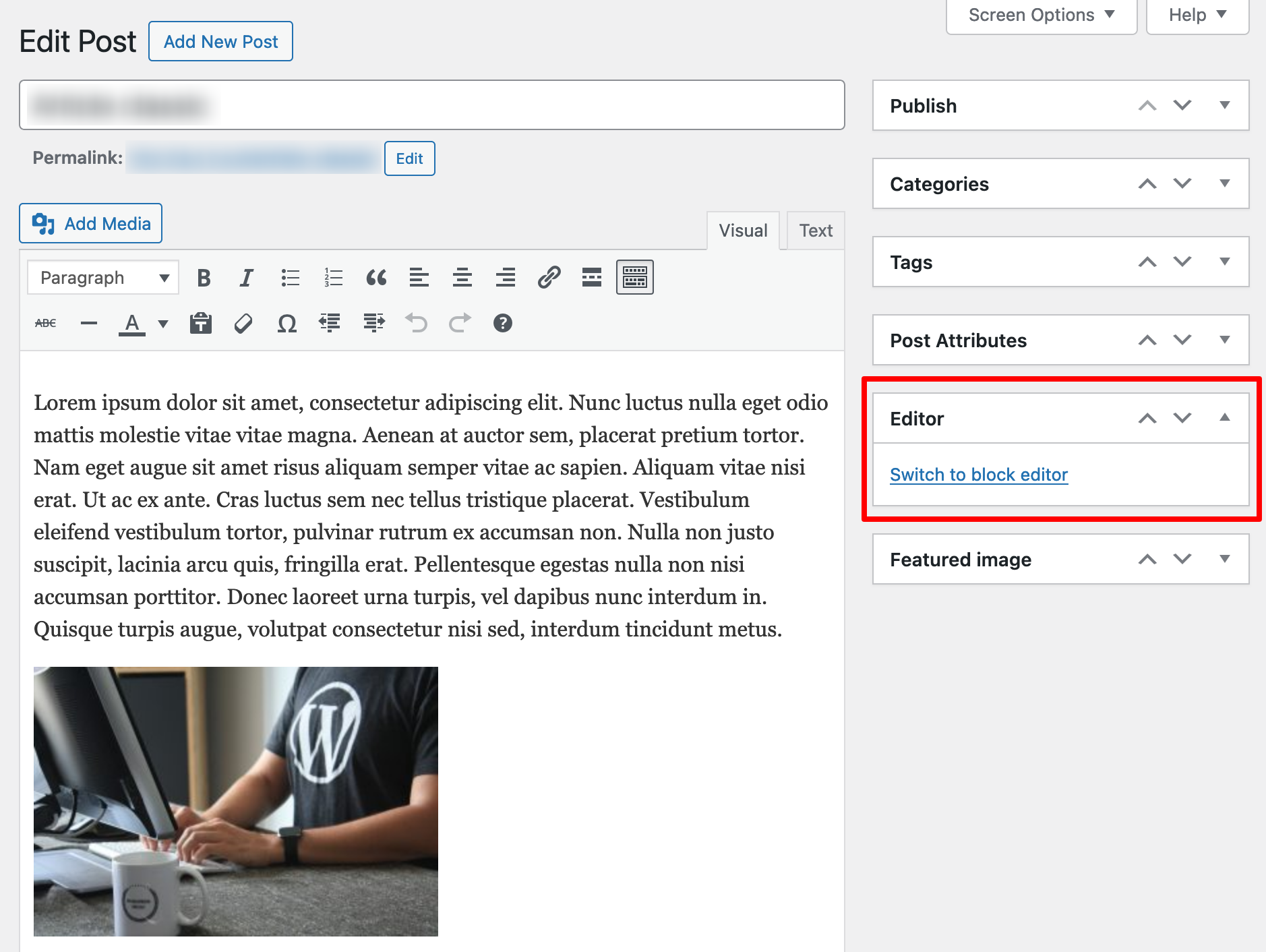This screenshot has height=952, width=1266.
Task: Toggle the advanced toolbar row
Action: click(x=634, y=277)
